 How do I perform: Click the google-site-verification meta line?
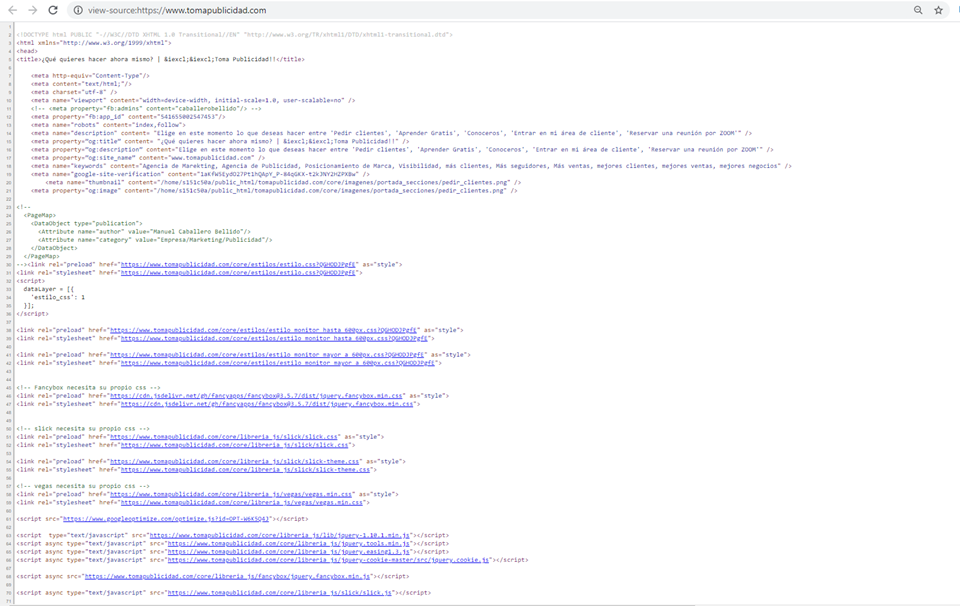[x=200, y=174]
